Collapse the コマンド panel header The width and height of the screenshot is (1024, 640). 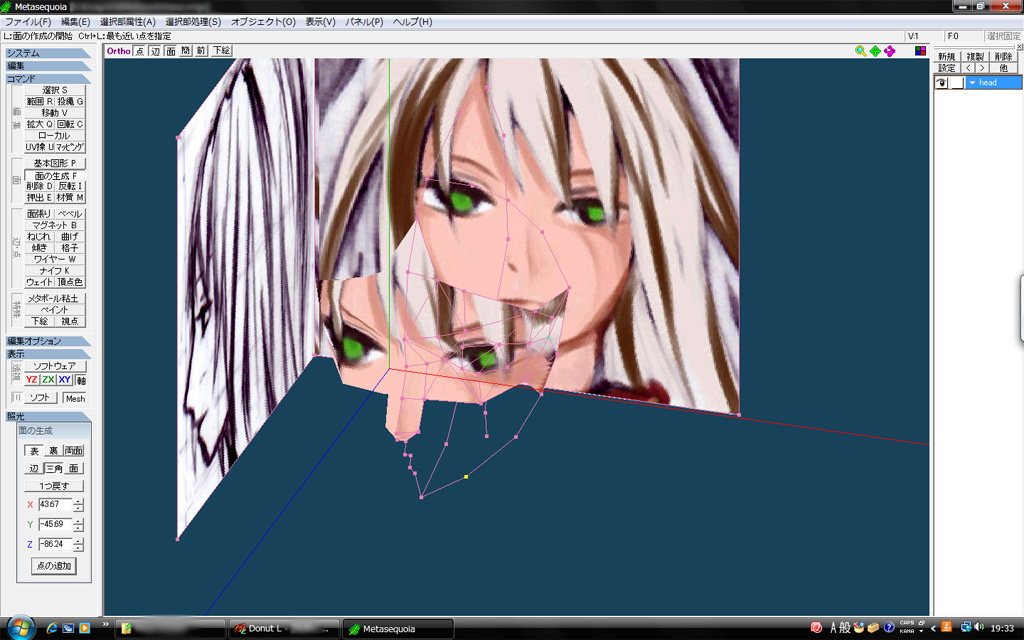pos(48,78)
